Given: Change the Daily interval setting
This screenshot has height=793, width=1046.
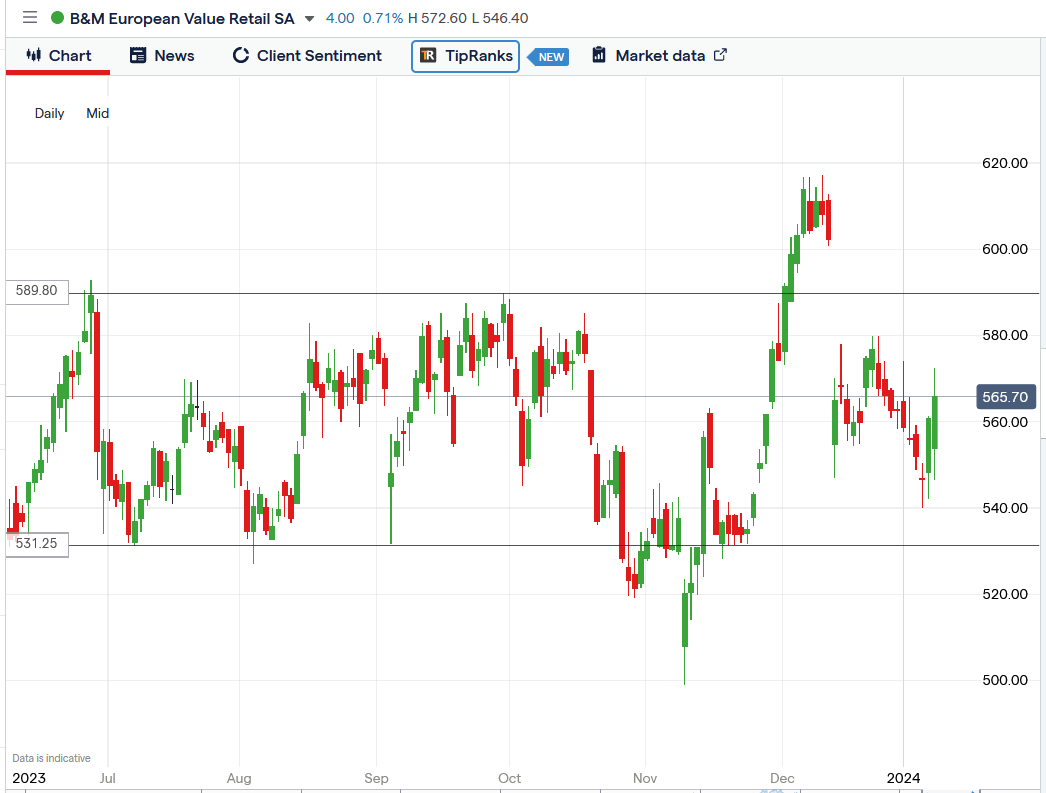Looking at the screenshot, I should point(49,113).
